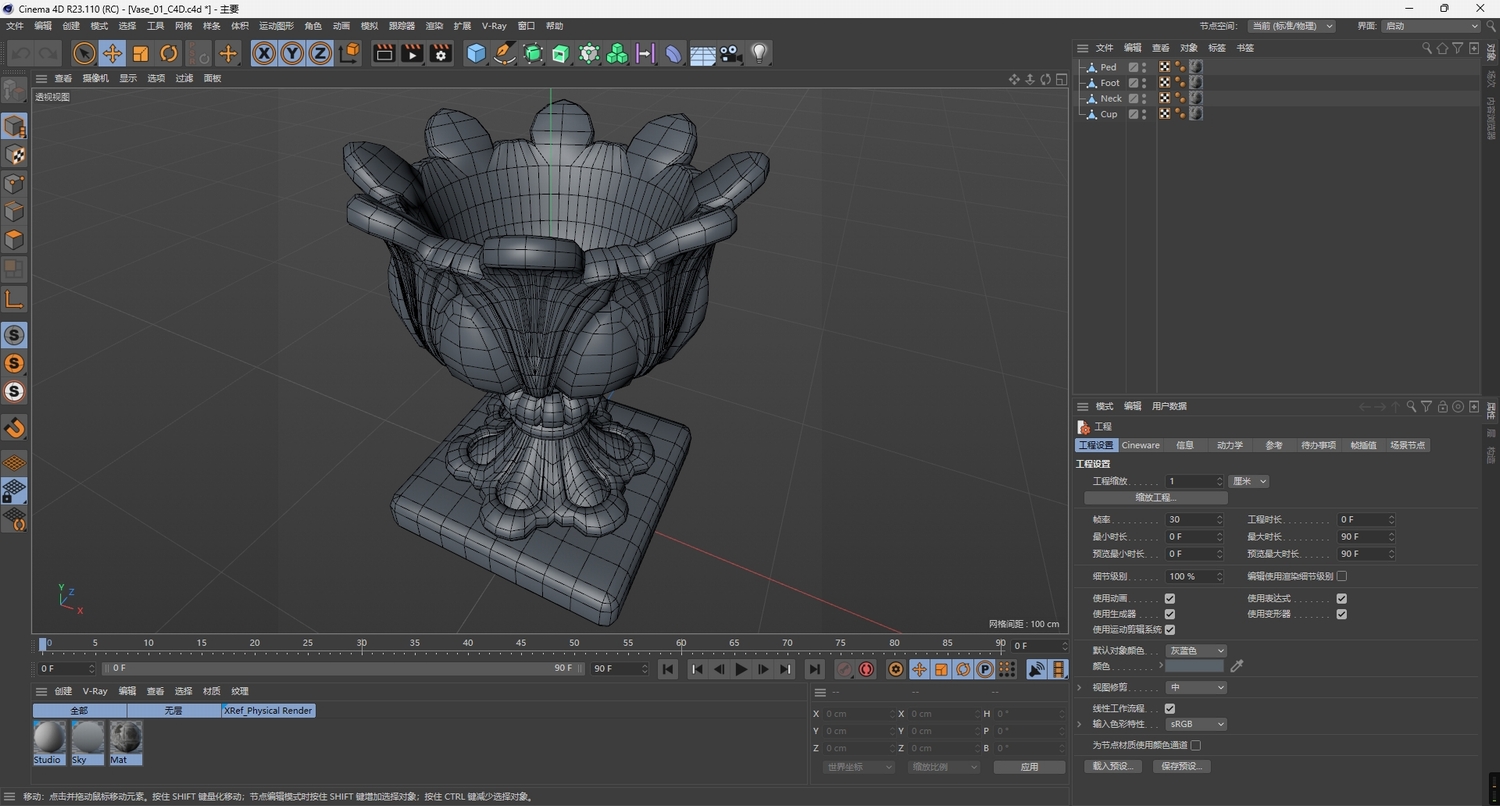
Task: Toggle the Y axis lock
Action: 292,54
